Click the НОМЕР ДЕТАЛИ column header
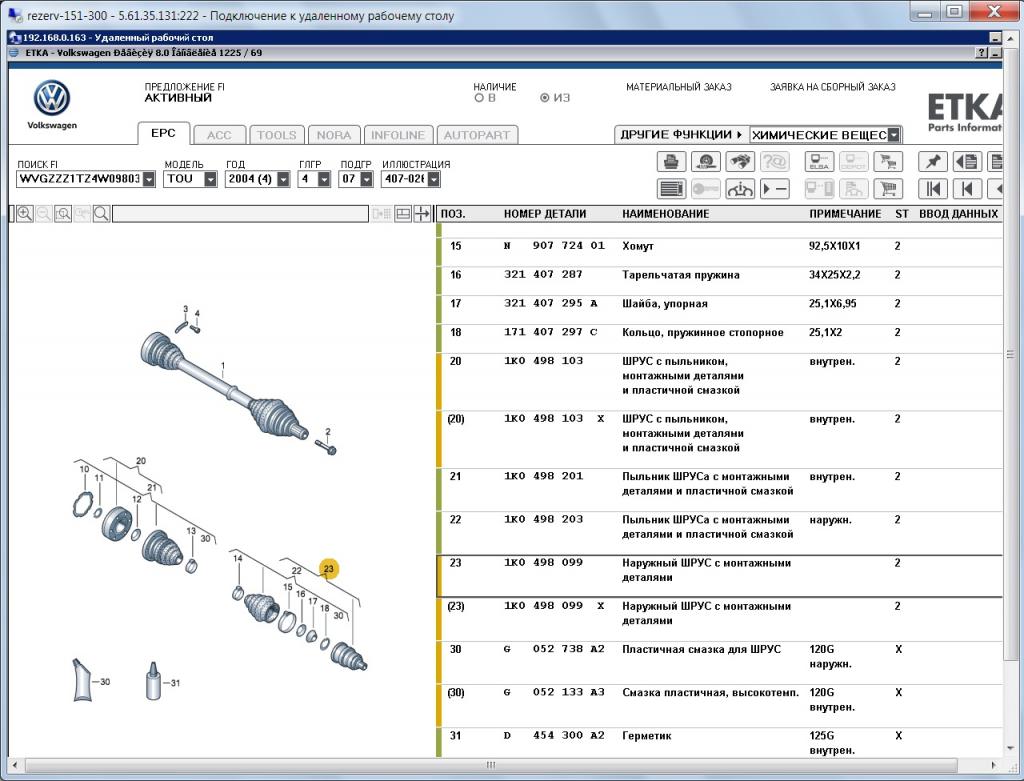This screenshot has width=1024, height=781. click(x=545, y=214)
